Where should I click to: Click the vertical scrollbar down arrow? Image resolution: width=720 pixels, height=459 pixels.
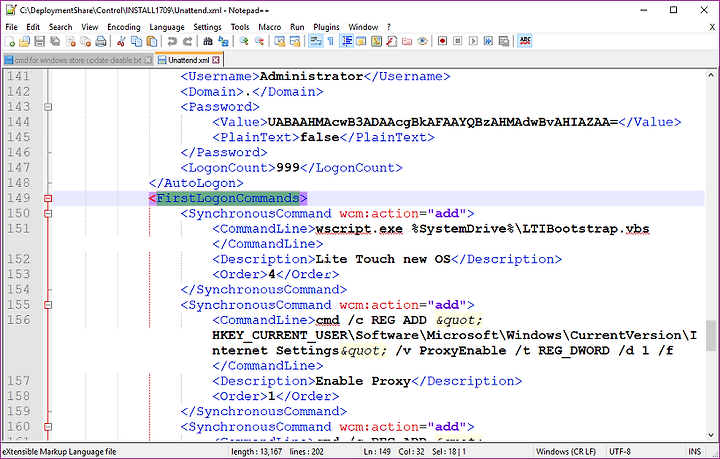711,434
